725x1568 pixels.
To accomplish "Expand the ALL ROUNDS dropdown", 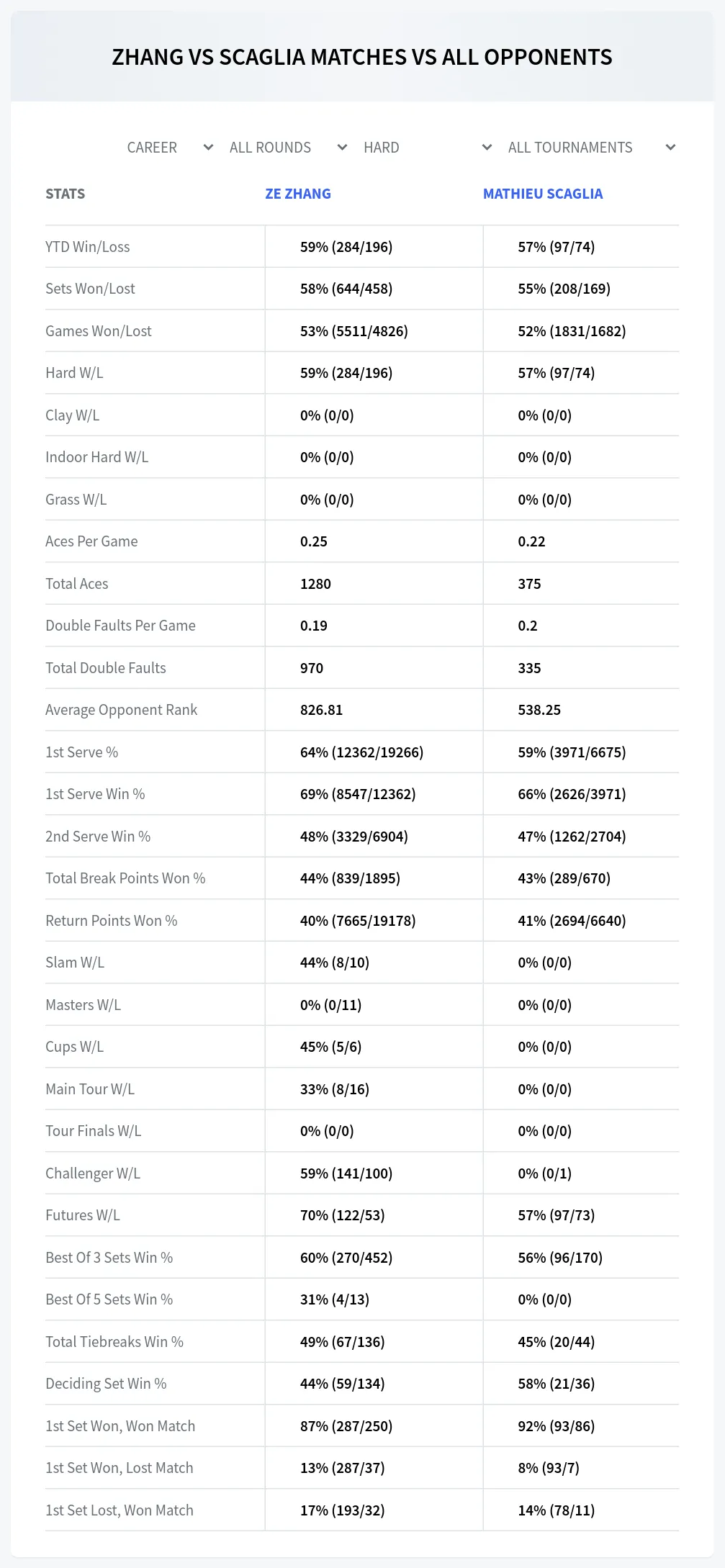I will [288, 148].
